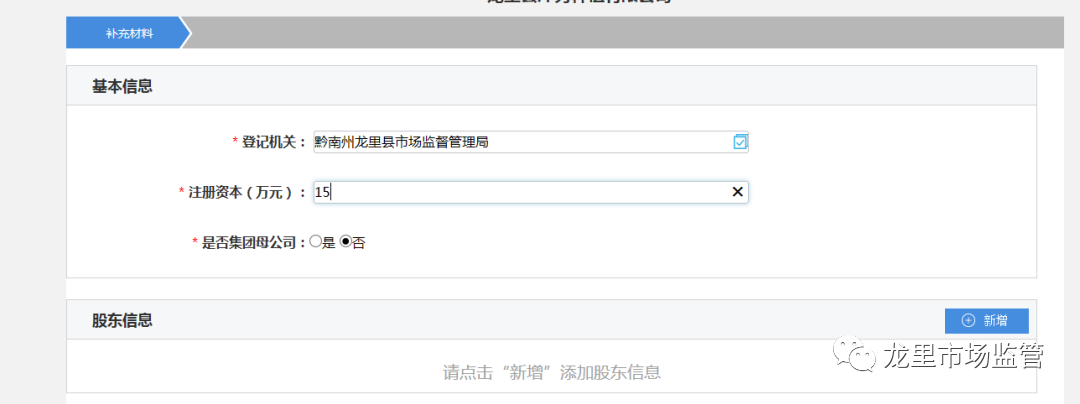
Task: Click the 新增 button to add shareholder
Action: 986,321
